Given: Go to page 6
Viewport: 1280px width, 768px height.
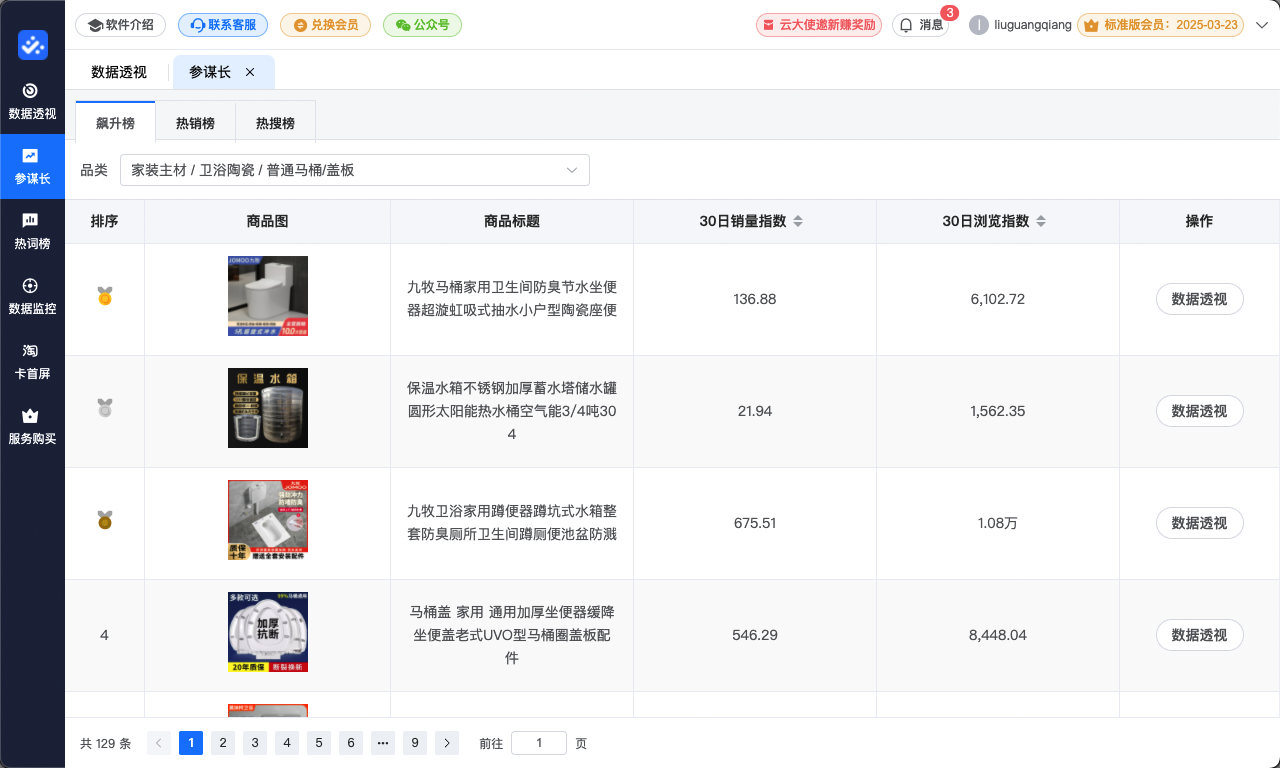Looking at the screenshot, I should [351, 743].
